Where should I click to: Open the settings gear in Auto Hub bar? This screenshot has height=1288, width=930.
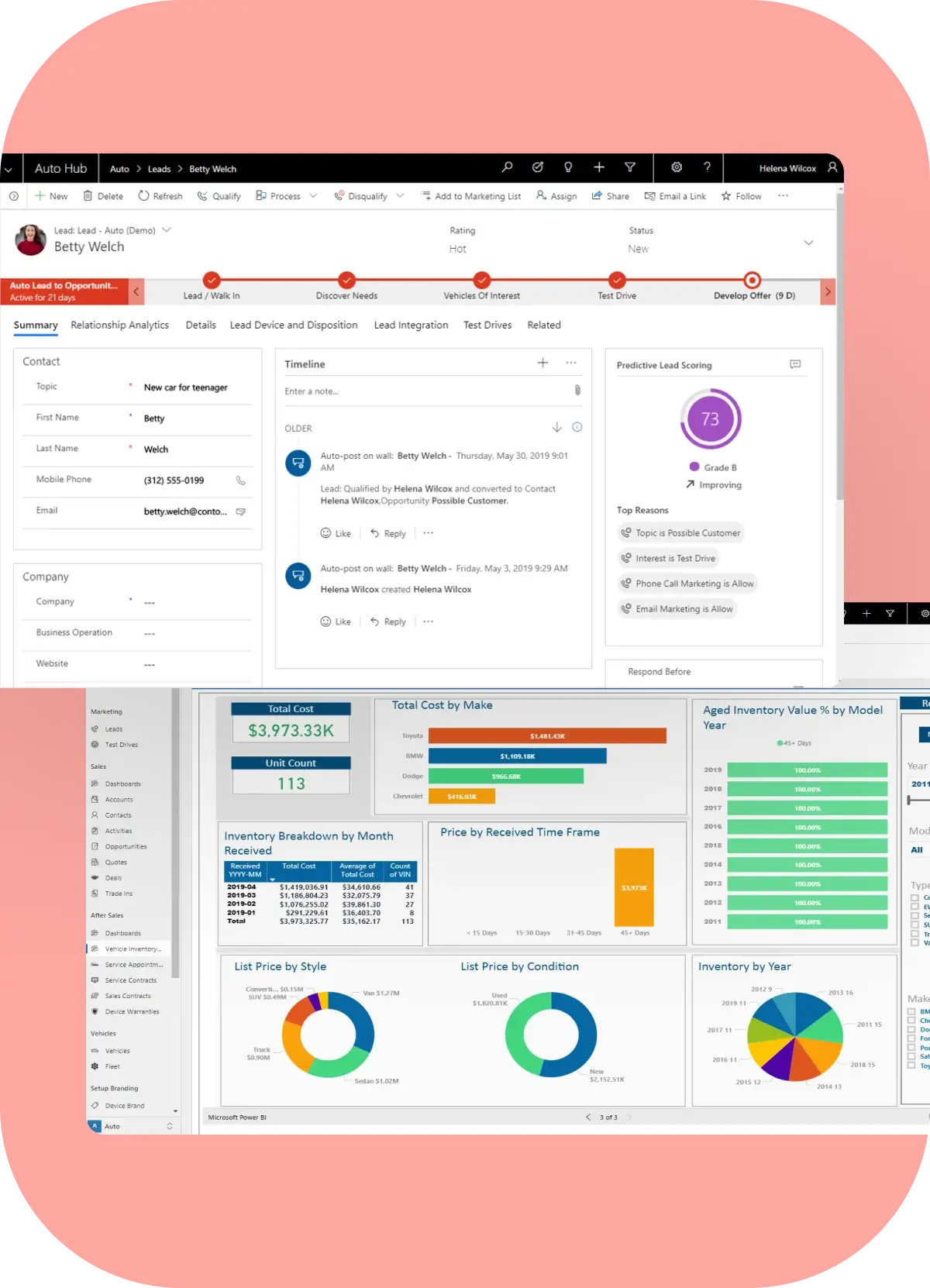(x=677, y=167)
